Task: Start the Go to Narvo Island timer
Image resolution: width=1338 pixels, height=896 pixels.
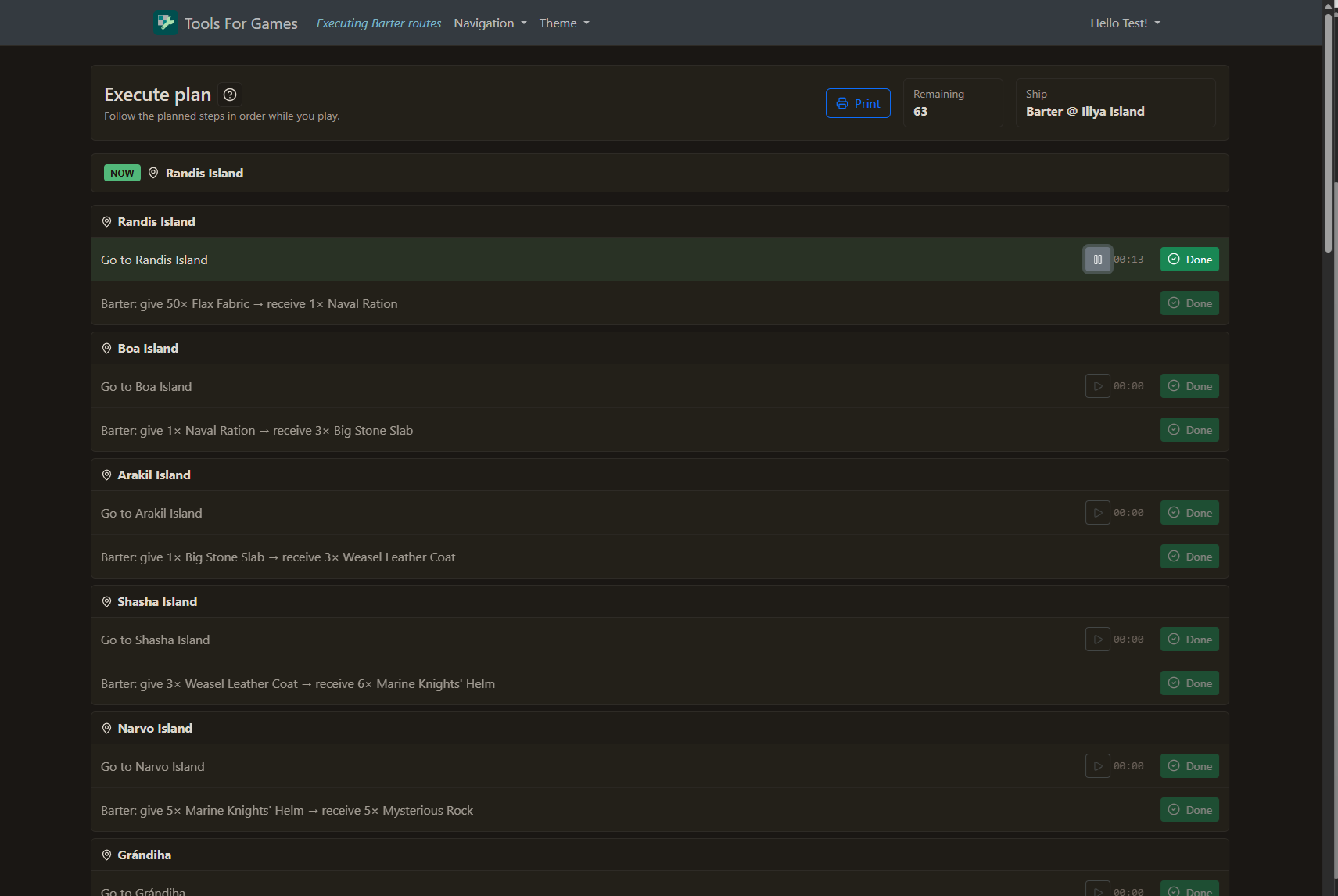Action: [x=1098, y=766]
